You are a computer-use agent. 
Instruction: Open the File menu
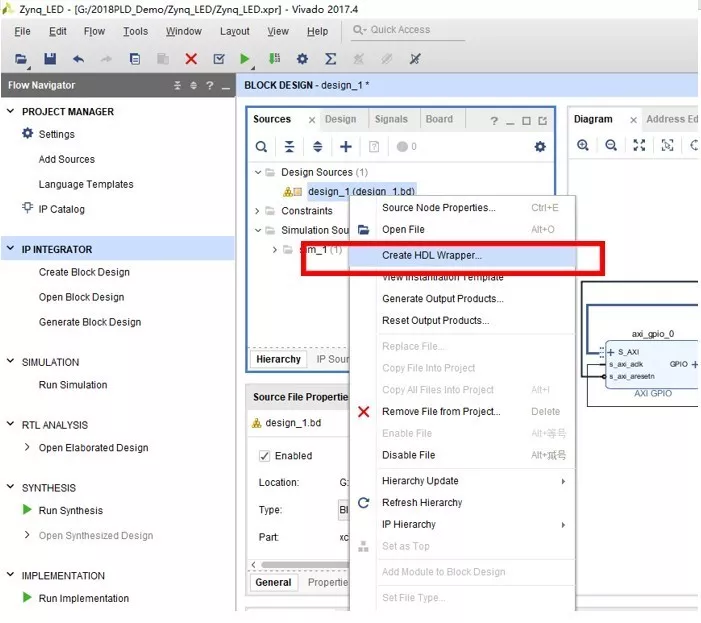(22, 31)
